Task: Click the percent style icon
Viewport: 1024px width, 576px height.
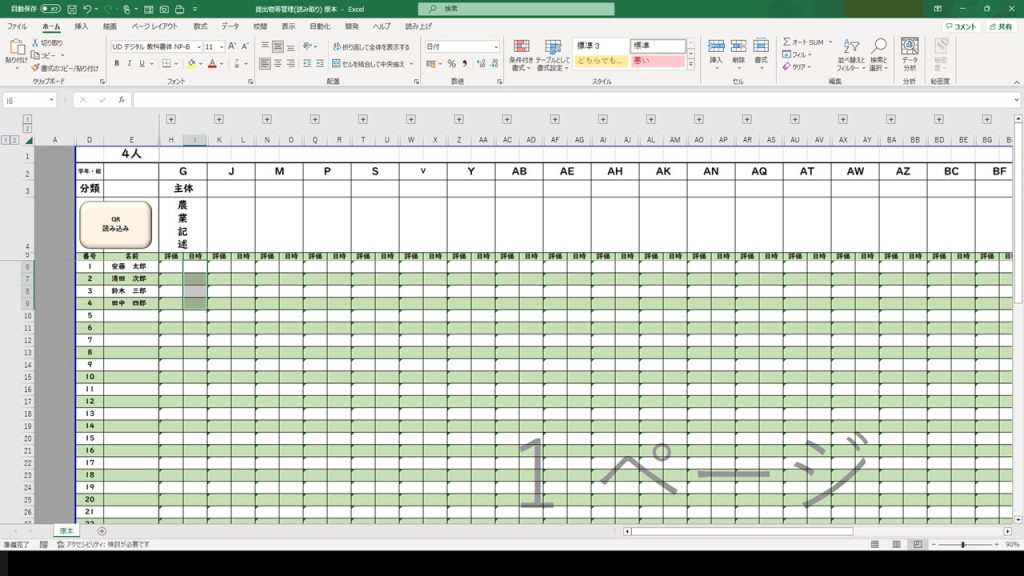Action: (451, 63)
